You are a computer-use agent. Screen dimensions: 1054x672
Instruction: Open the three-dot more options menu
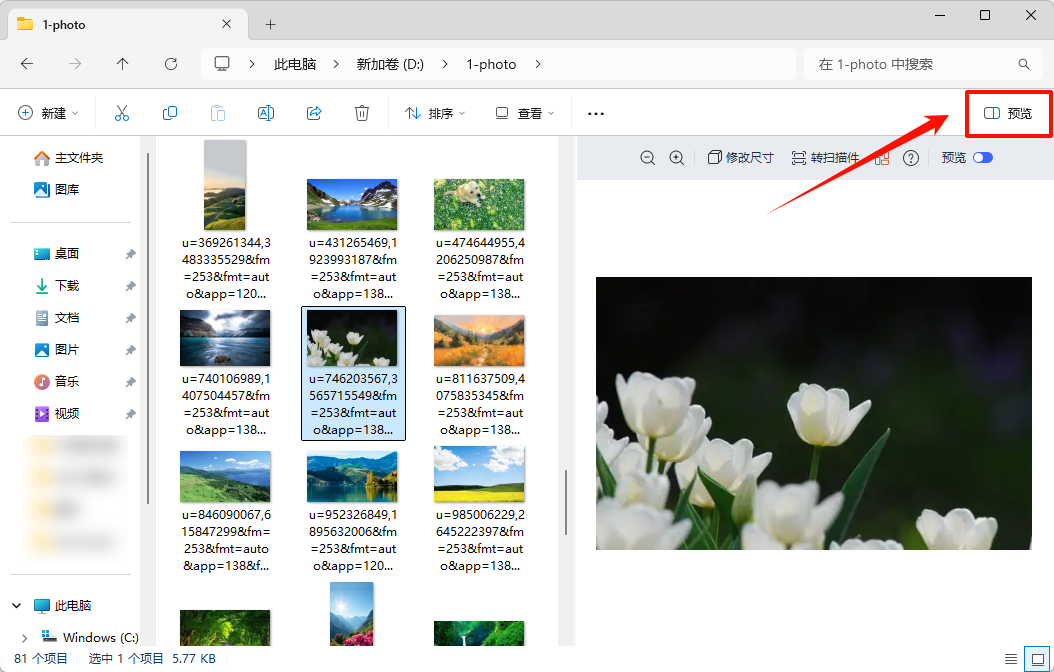click(x=596, y=113)
